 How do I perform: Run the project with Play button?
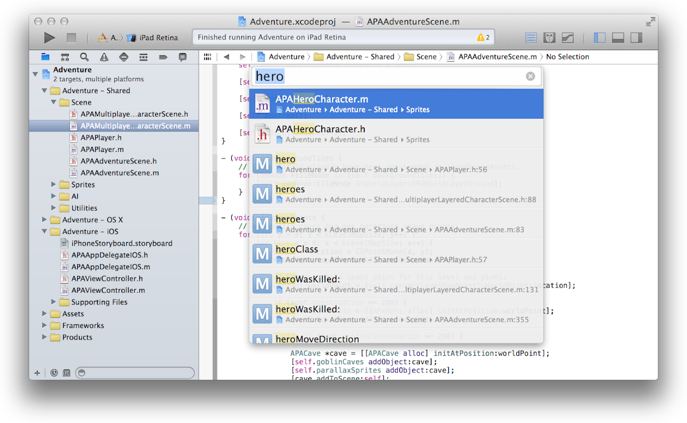[x=49, y=38]
